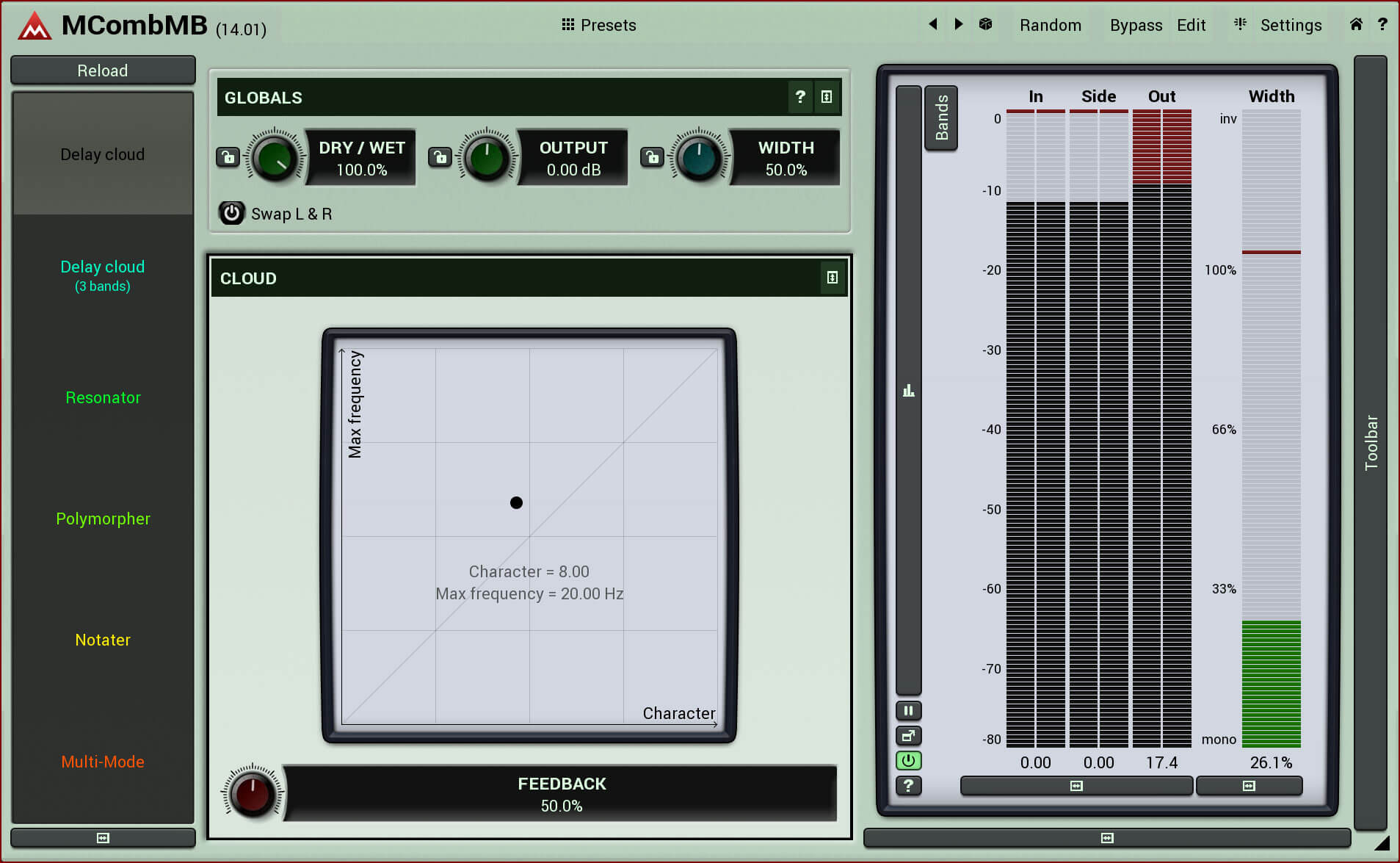
Task: Click the Random button
Action: 1050,25
